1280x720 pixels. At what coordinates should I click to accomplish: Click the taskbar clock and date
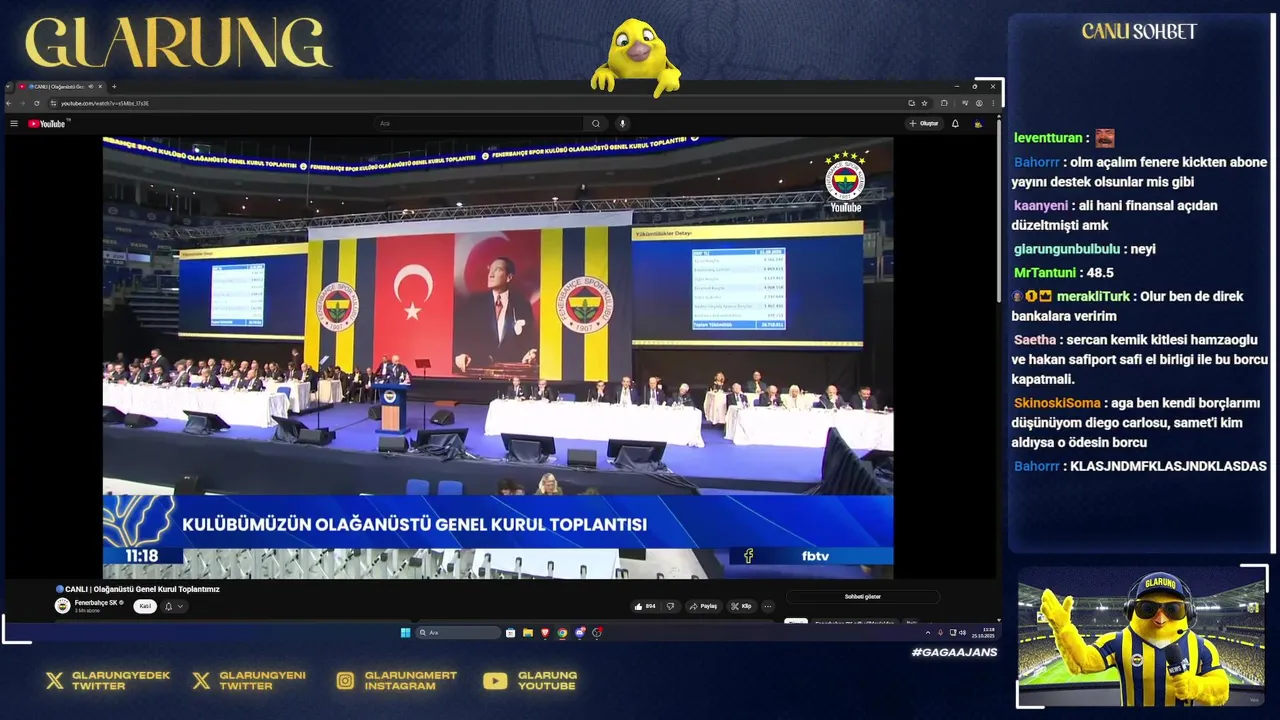(983, 632)
